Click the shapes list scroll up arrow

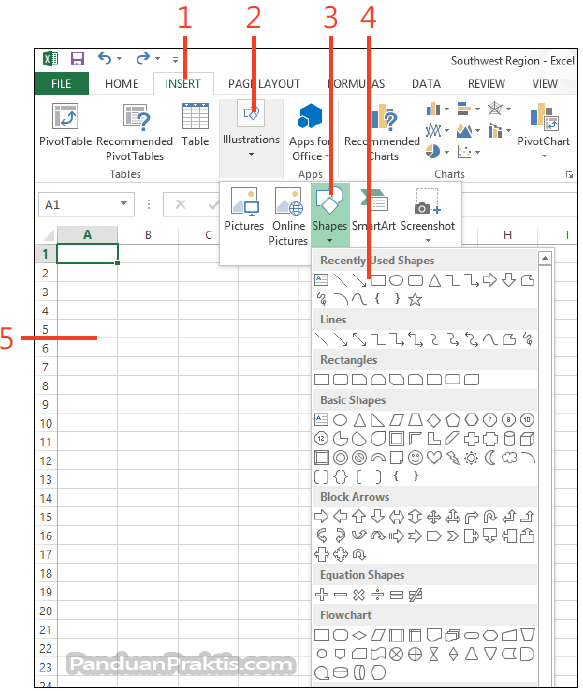(545, 258)
